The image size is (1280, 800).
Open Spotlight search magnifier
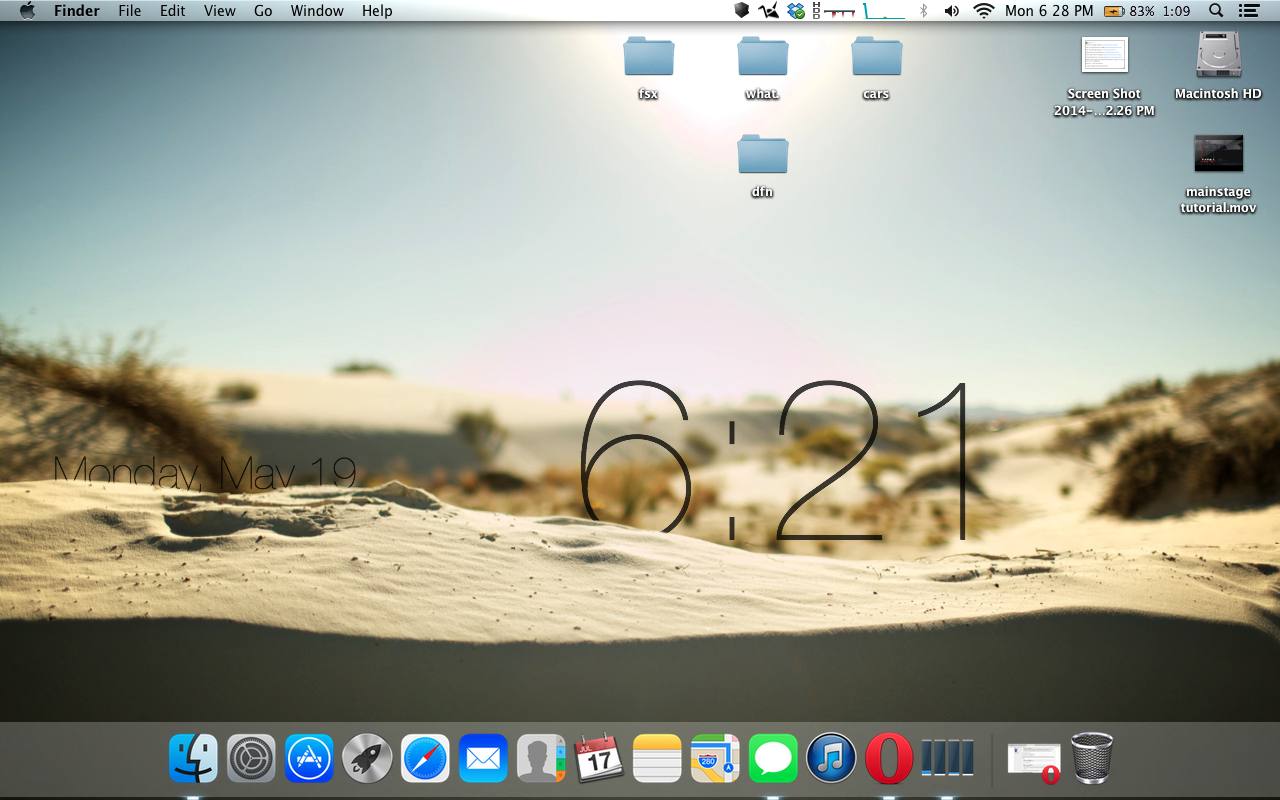click(x=1216, y=11)
